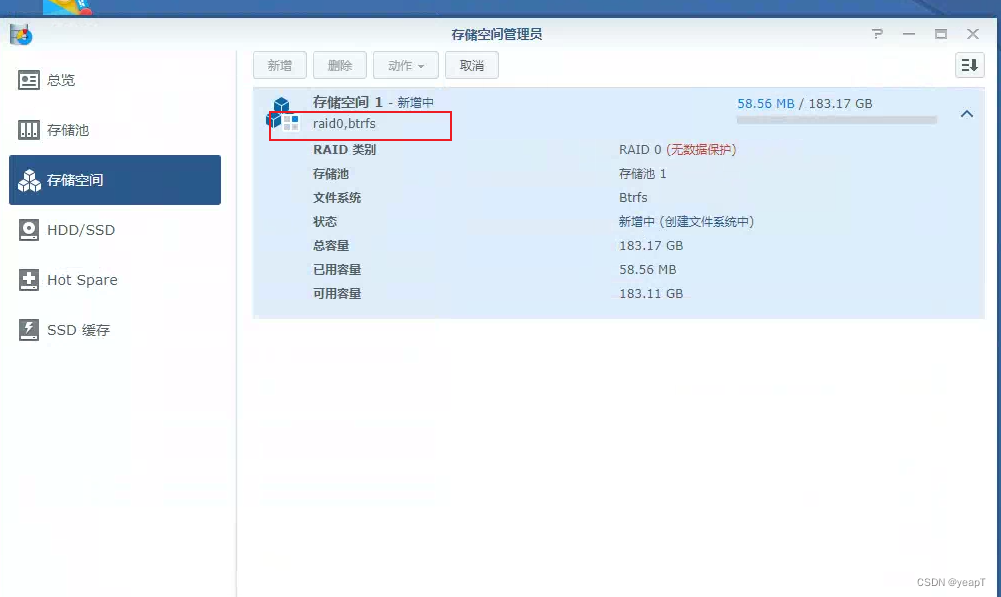This screenshot has height=597, width=1001.
Task: Click the 已用容量 label
Action: pyautogui.click(x=336, y=269)
